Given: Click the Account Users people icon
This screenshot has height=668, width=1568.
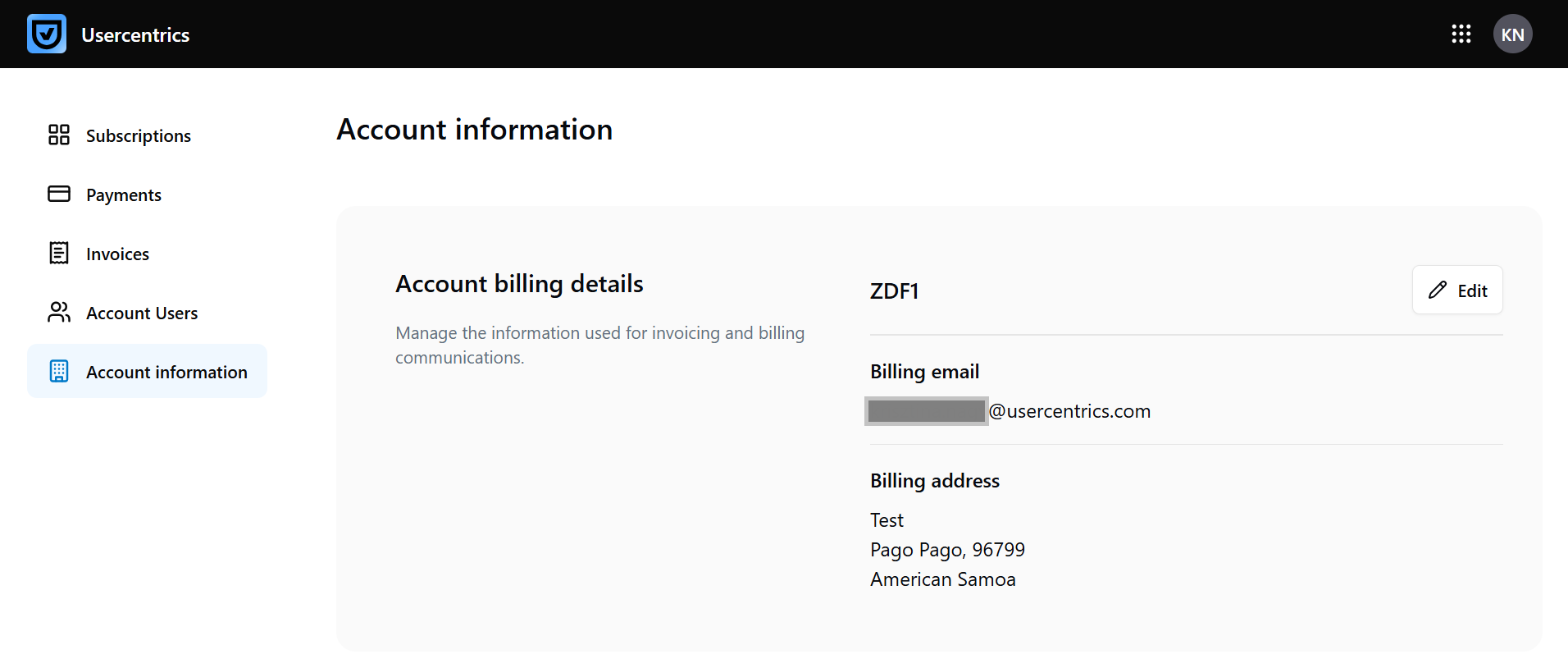Looking at the screenshot, I should click(59, 312).
